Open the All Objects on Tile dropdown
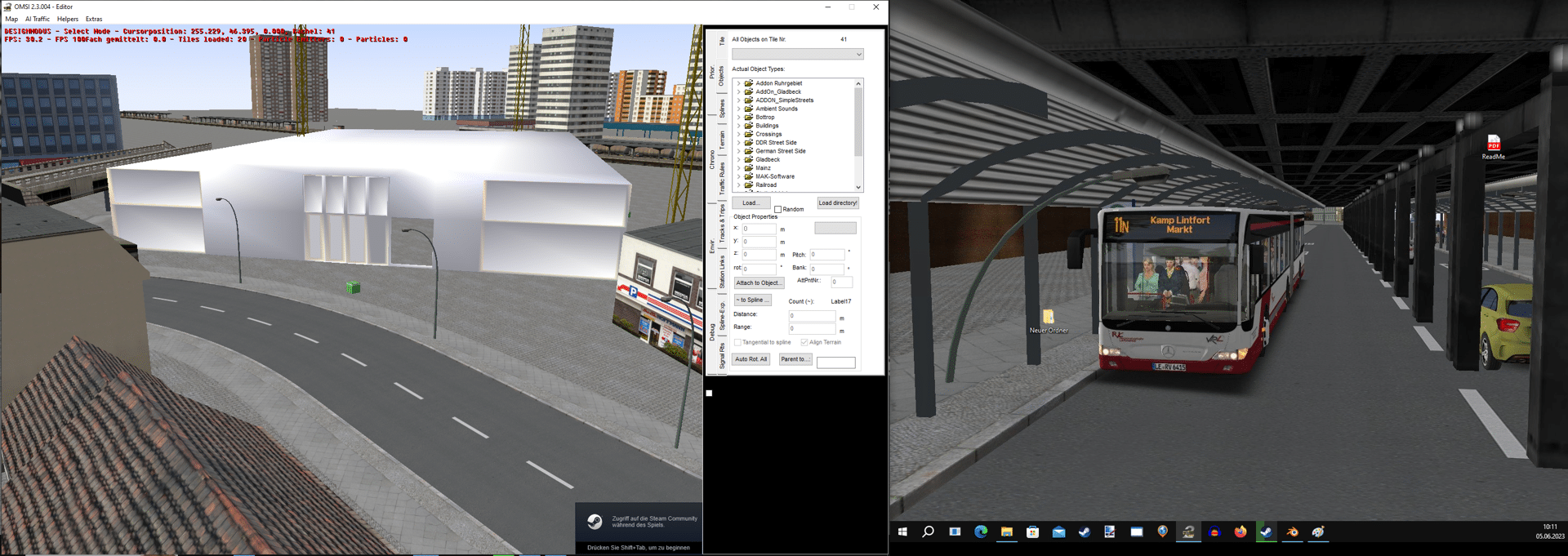Screen dimensions: 1568x556 coord(797,55)
